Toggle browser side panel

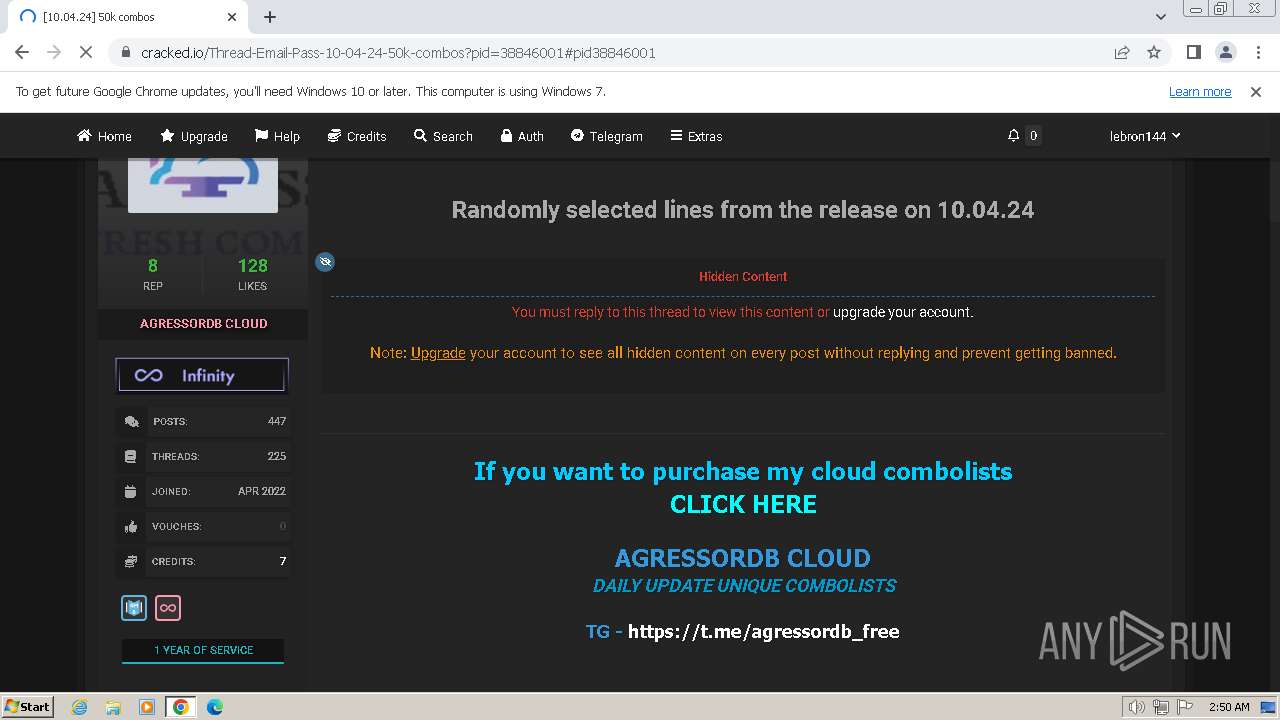pyautogui.click(x=1193, y=53)
